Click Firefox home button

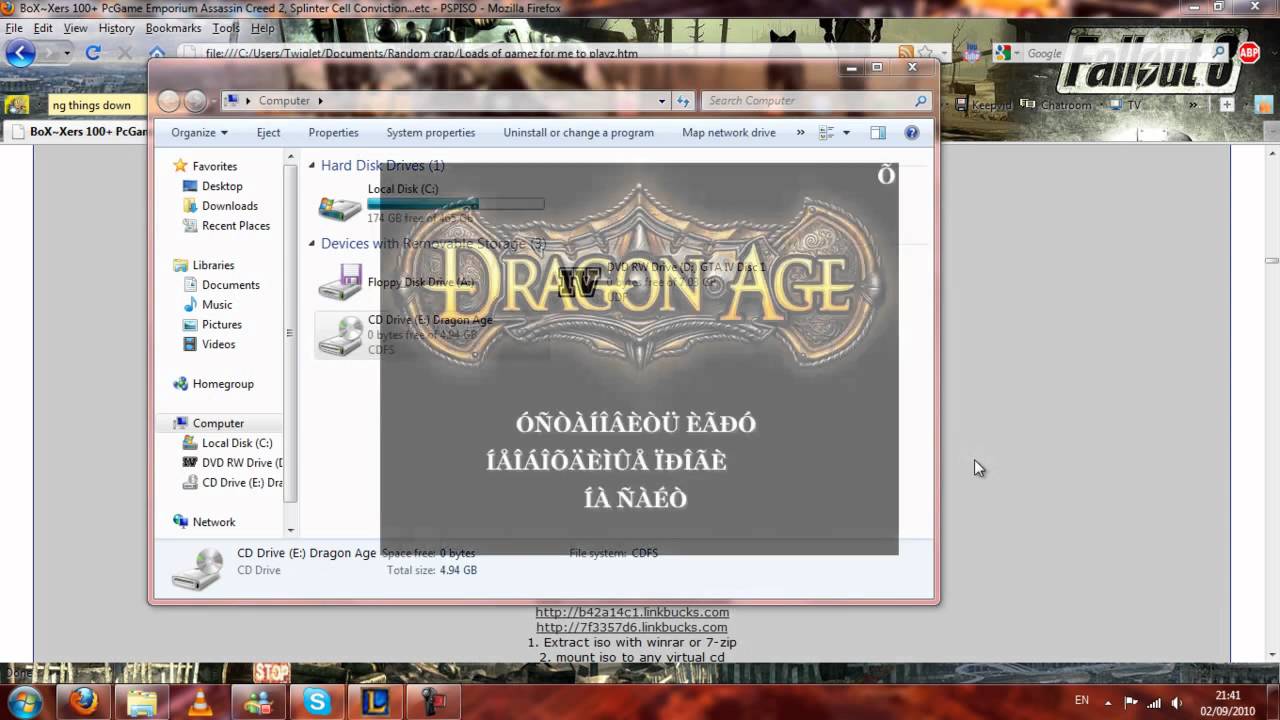pos(157,53)
